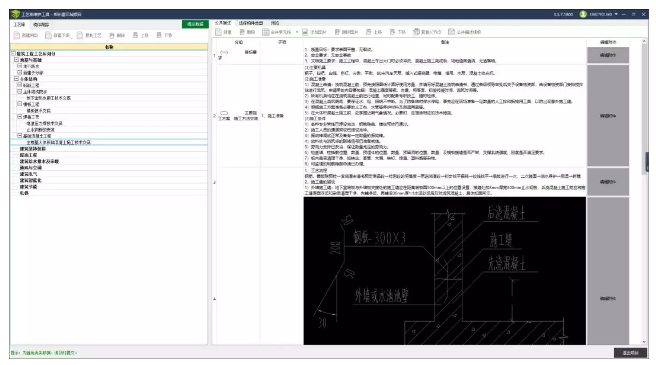656x365 pixels.
Task: Collapse the 钢筋工程 tree node
Action: coord(19,85)
